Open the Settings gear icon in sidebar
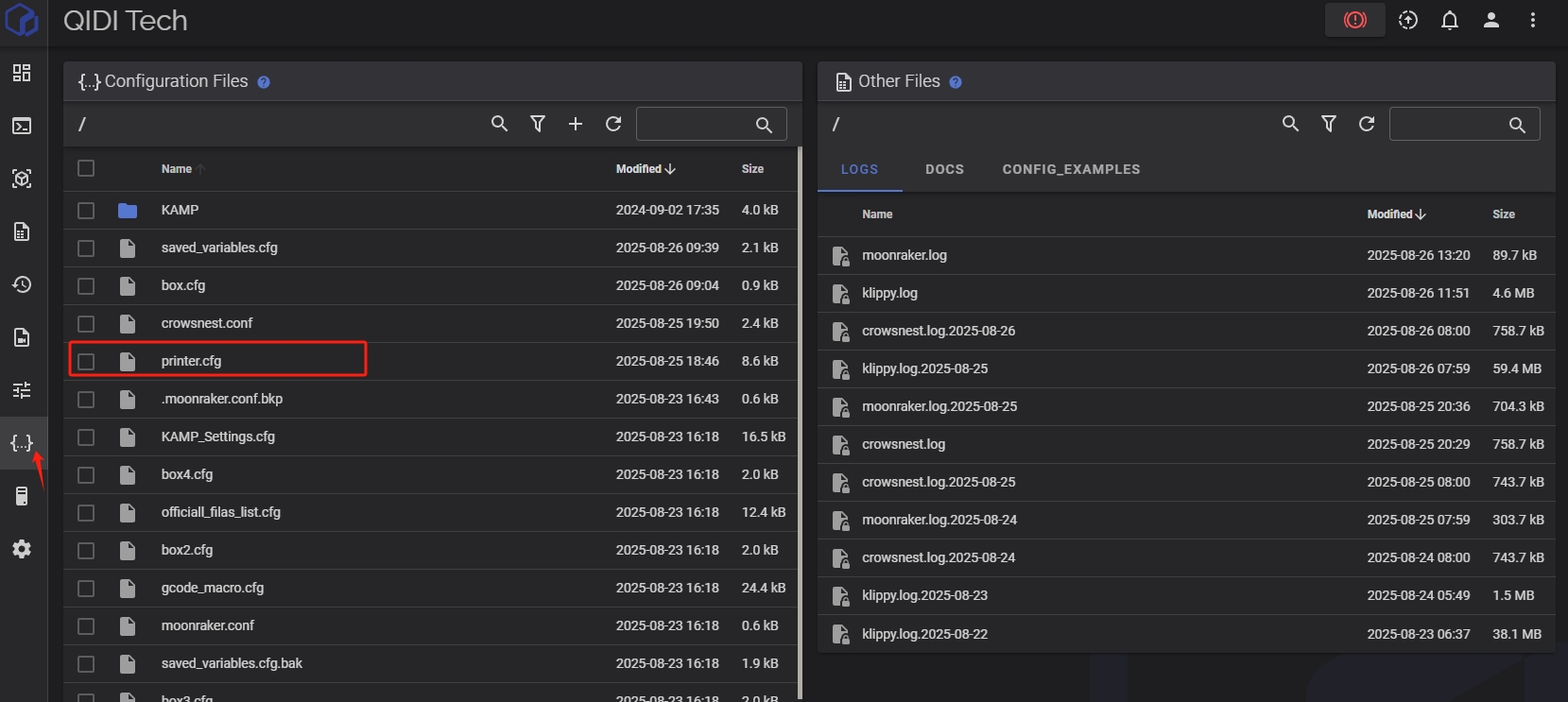The width and height of the screenshot is (1568, 702). (22, 549)
